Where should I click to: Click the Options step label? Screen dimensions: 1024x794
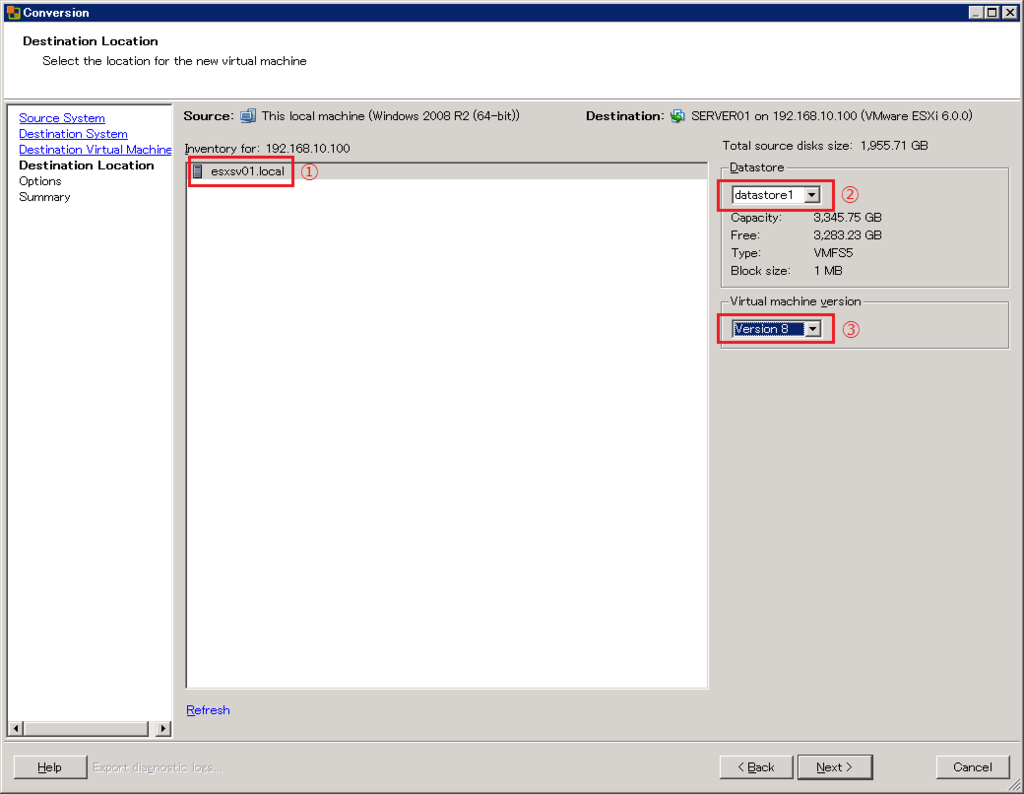point(40,181)
